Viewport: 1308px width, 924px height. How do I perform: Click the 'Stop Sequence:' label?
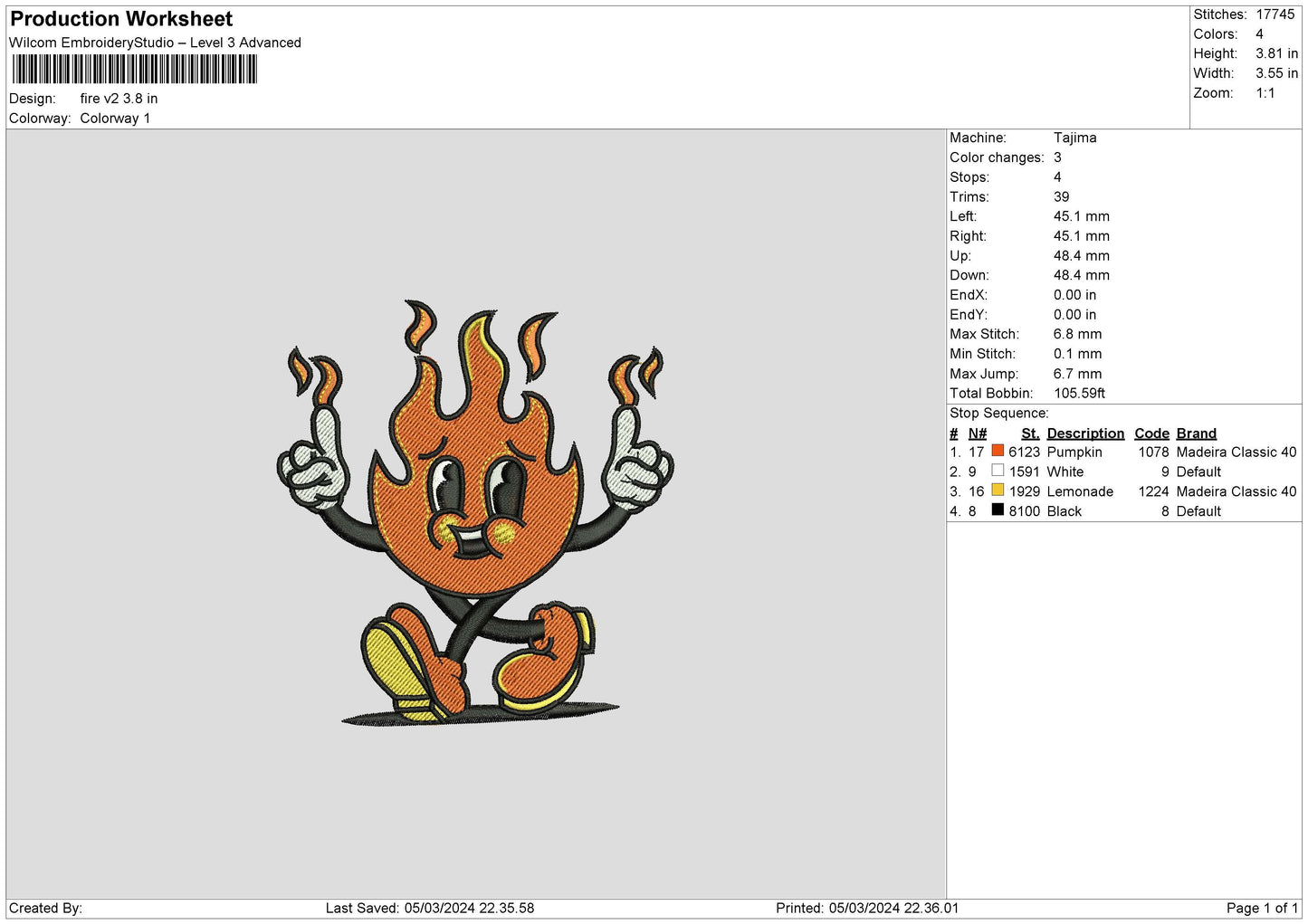[998, 414]
